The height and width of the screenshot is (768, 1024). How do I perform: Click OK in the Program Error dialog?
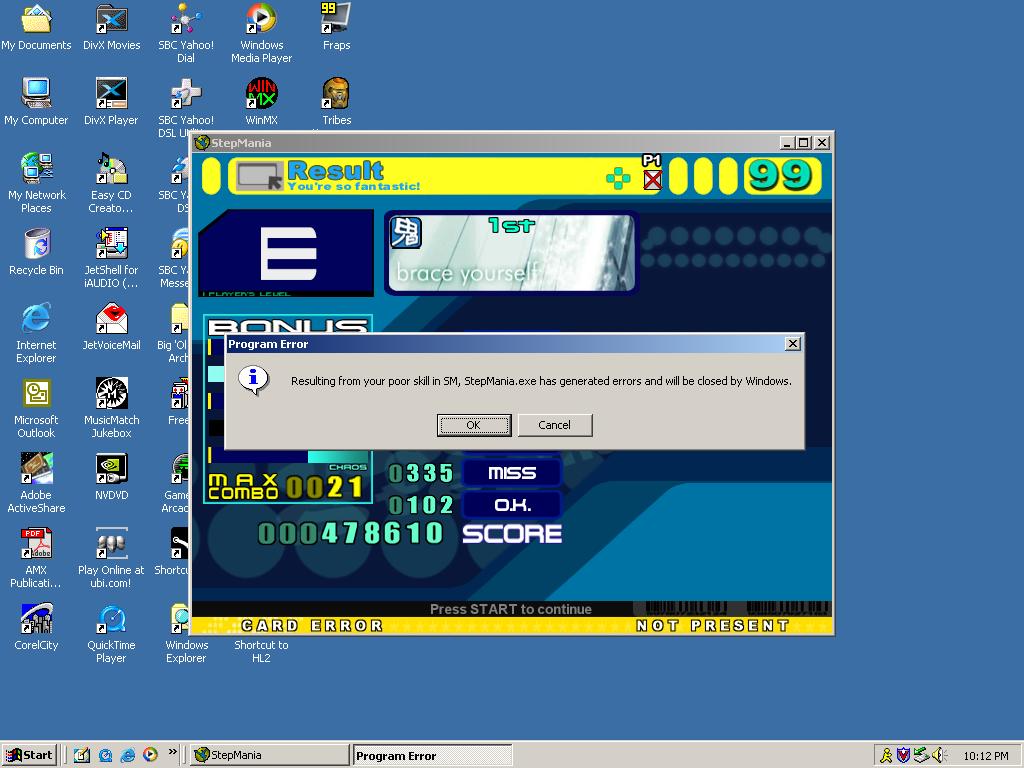[473, 425]
